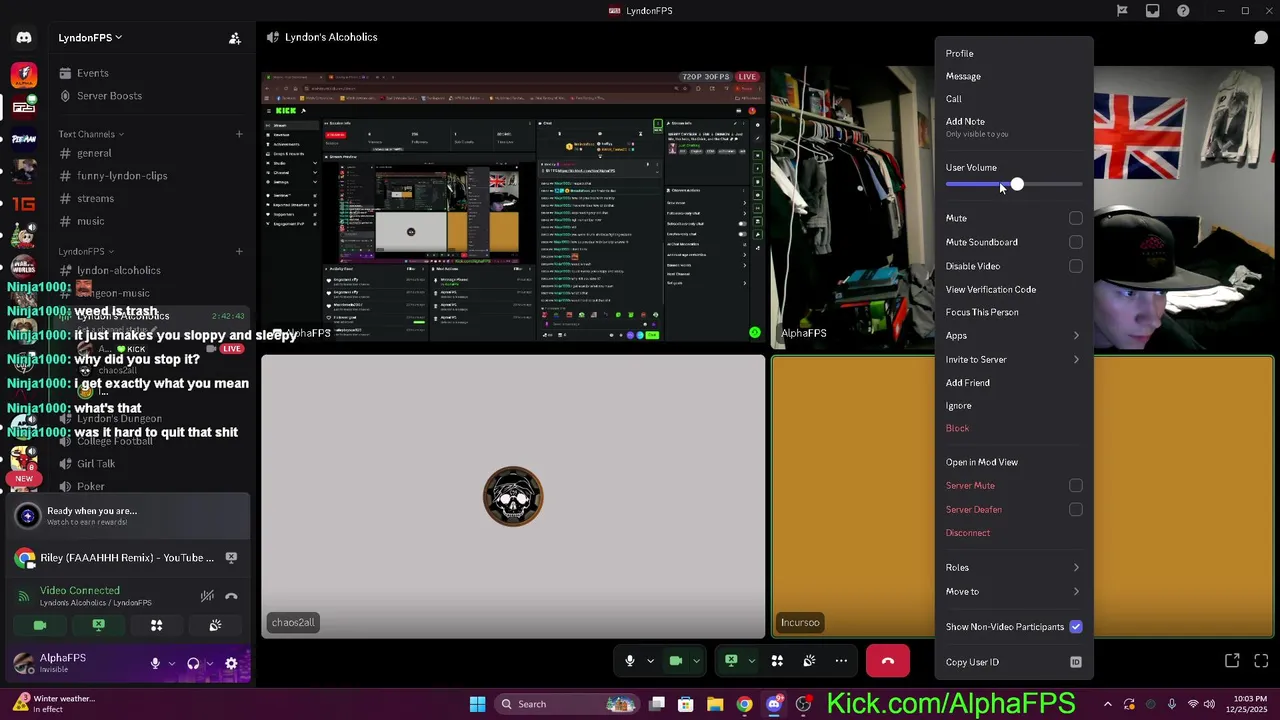Click screen share button in left voice panel
Viewport: 1280px width, 720px height.
pyautogui.click(x=98, y=625)
